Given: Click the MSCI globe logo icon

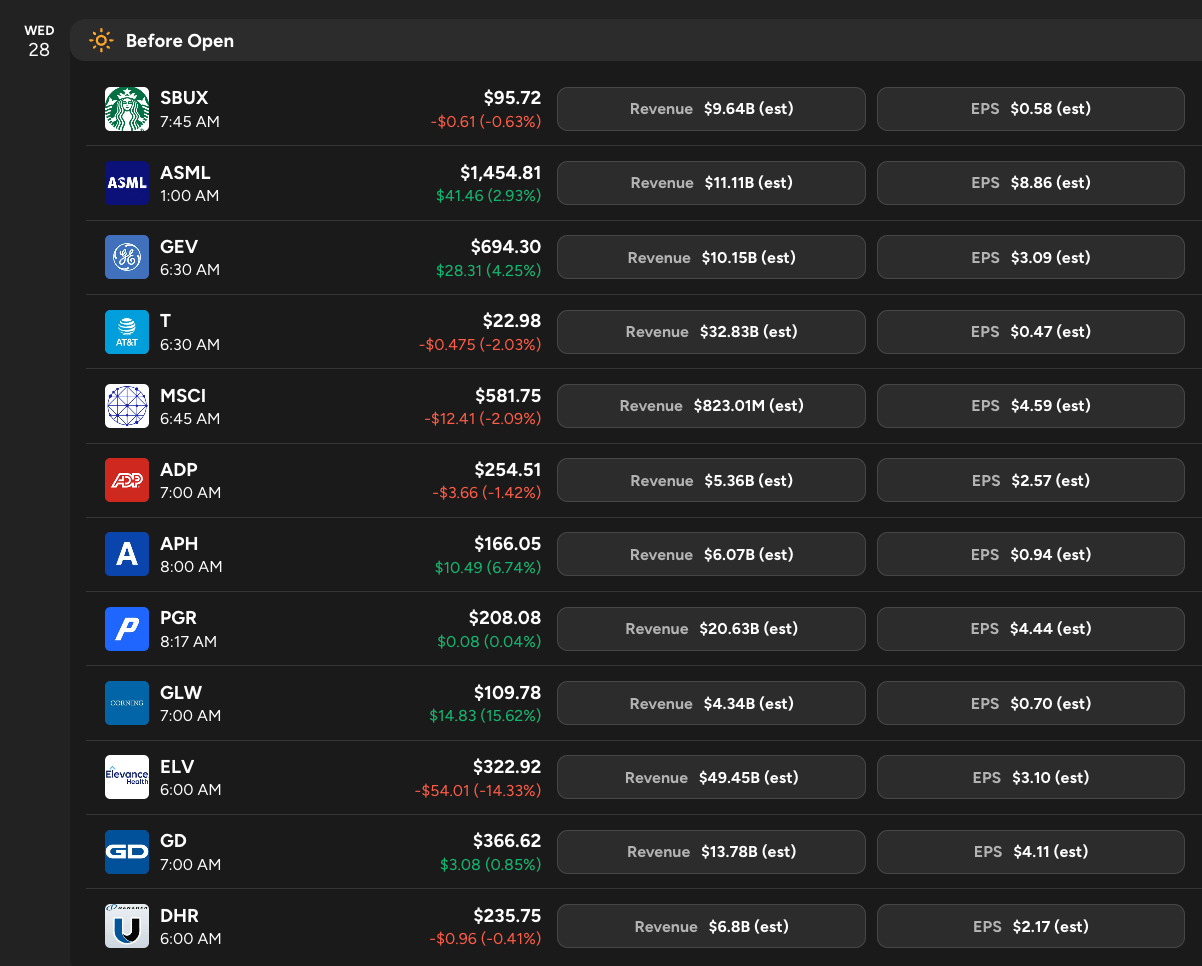Looking at the screenshot, I should (x=127, y=406).
